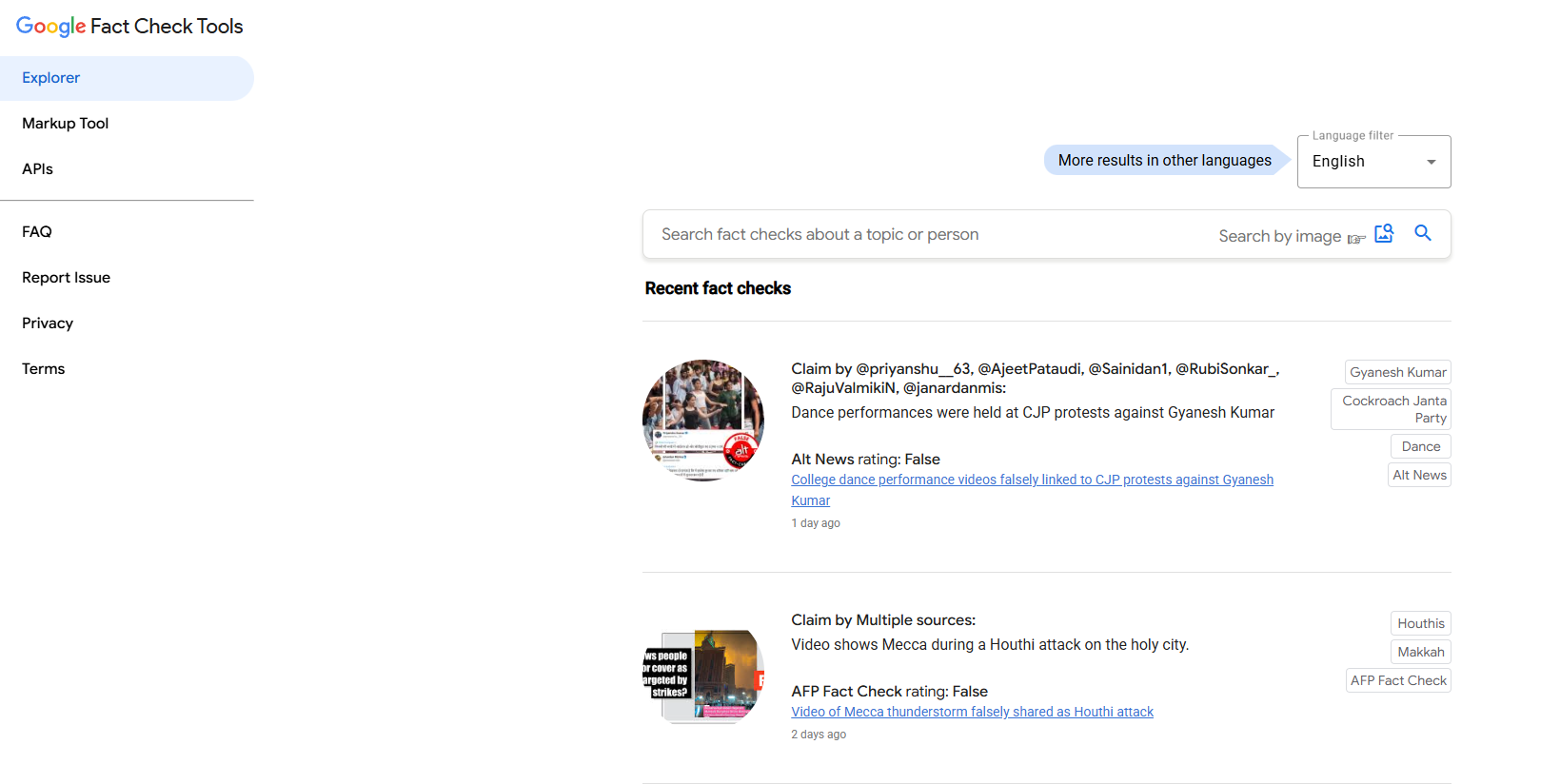Click the Houthis tag
This screenshot has width=1560, height=784.
click(x=1420, y=623)
